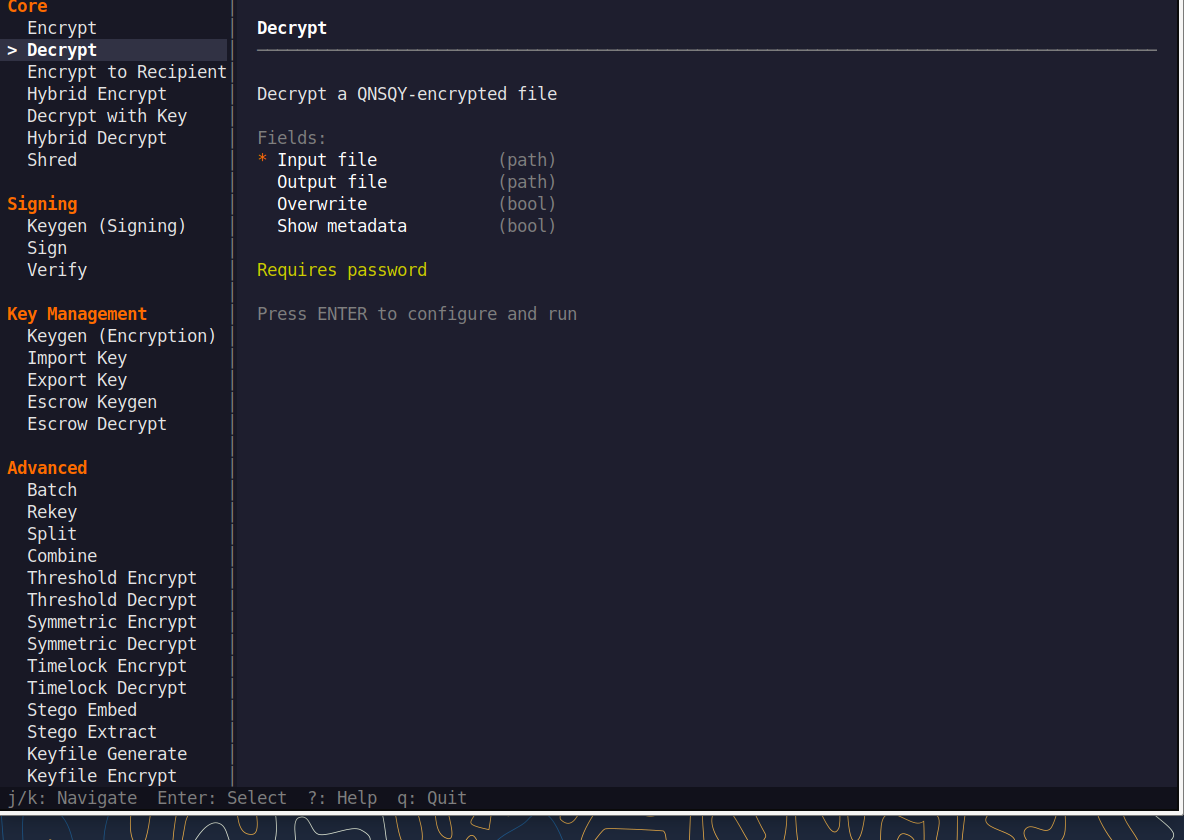The width and height of the screenshot is (1184, 840).
Task: Click the Decrypt panel title
Action: click(x=291, y=28)
